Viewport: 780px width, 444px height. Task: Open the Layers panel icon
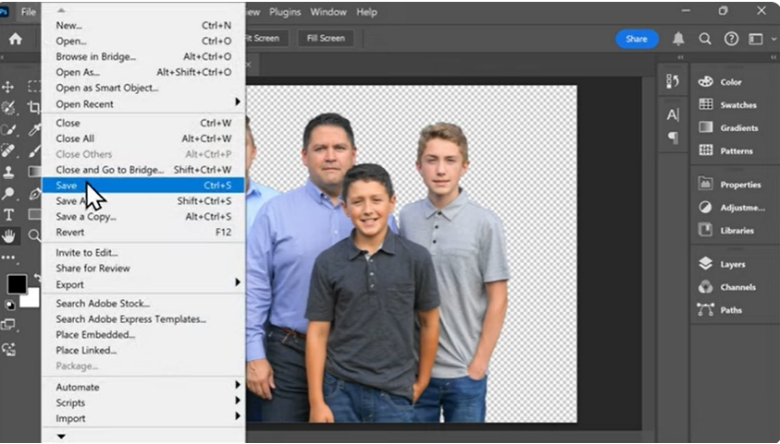705,264
